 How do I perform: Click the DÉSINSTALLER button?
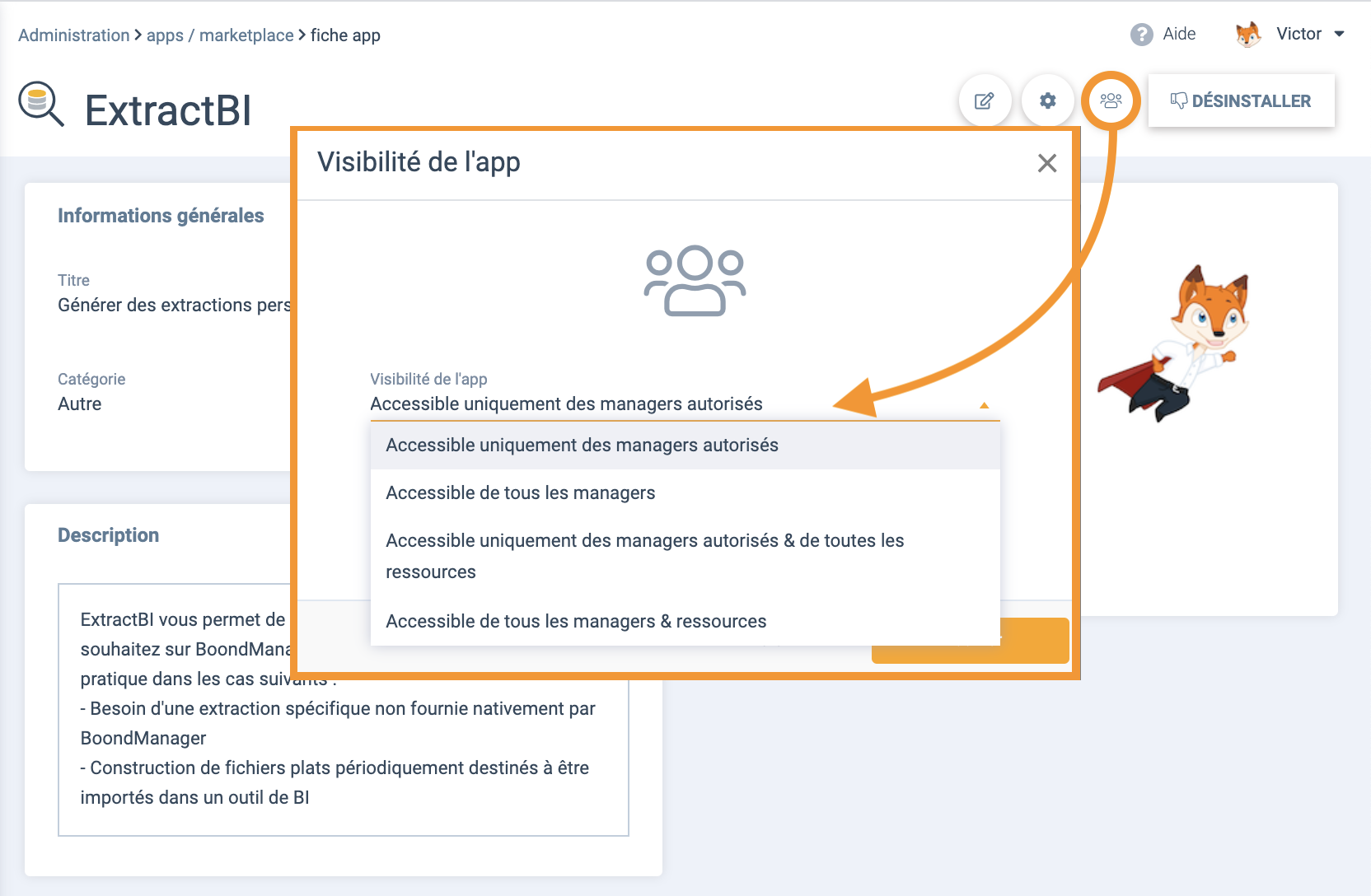tap(1241, 101)
